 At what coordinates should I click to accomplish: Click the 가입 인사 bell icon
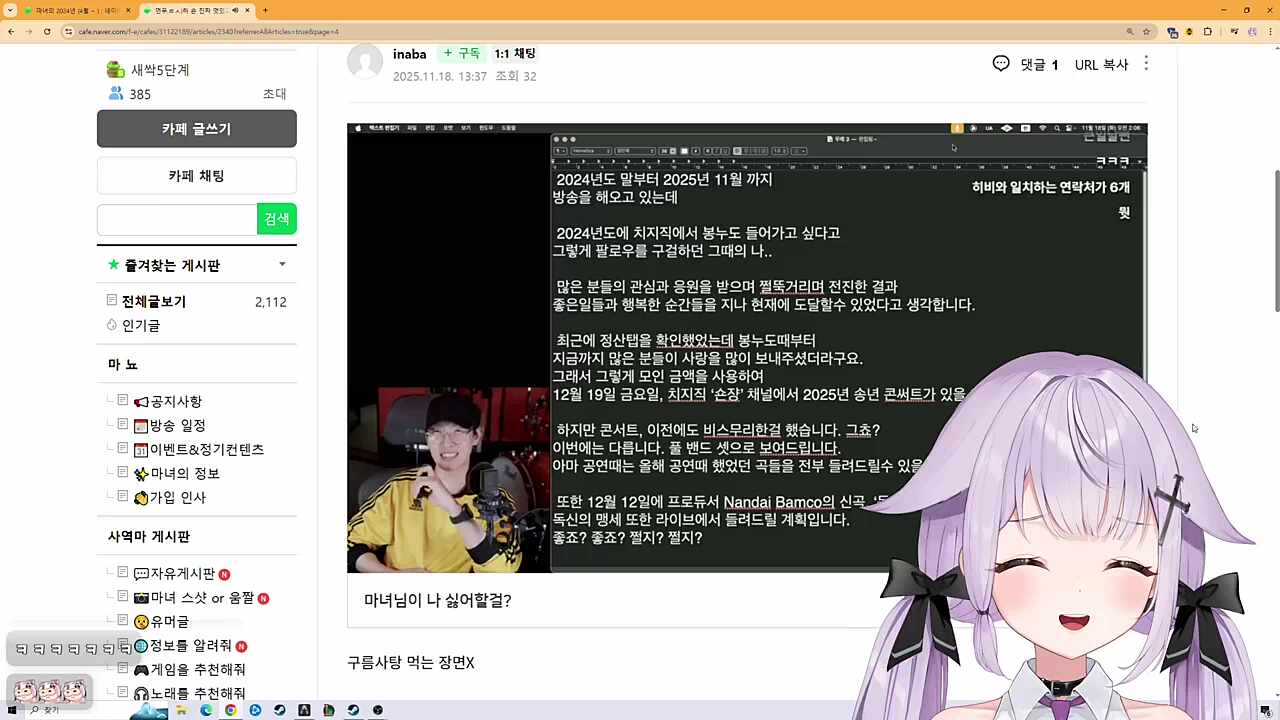[x=141, y=496]
